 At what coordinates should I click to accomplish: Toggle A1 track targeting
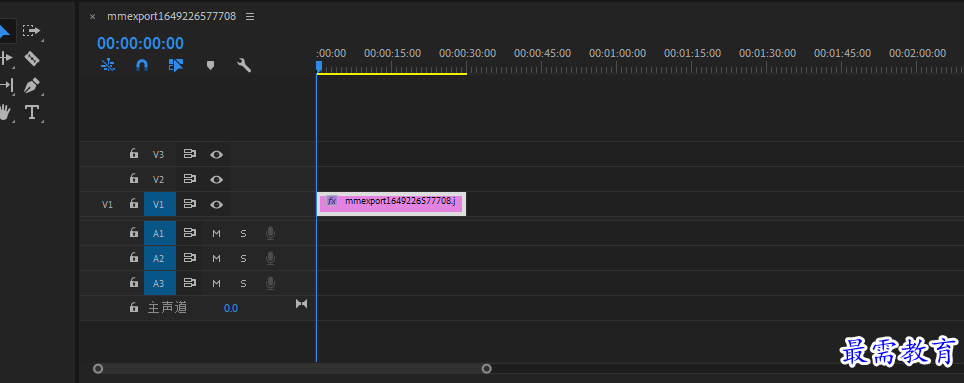pyautogui.click(x=160, y=233)
